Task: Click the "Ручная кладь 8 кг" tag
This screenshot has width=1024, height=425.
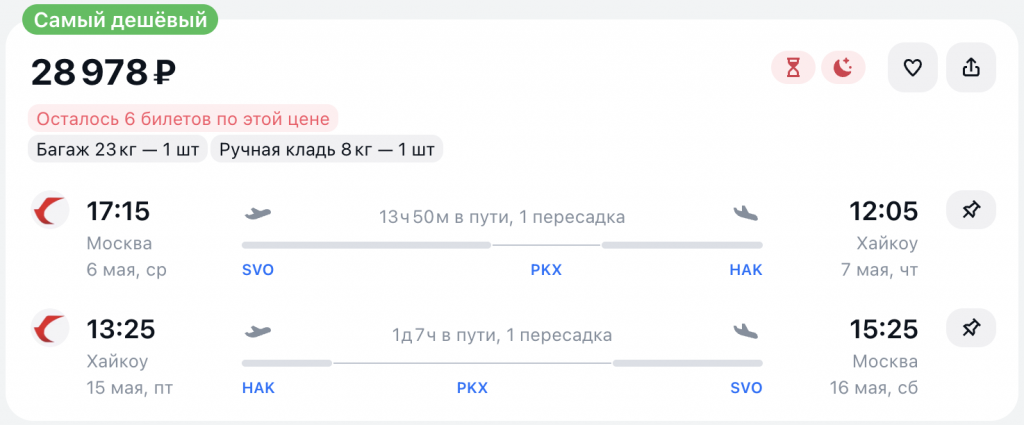Action: click(327, 150)
